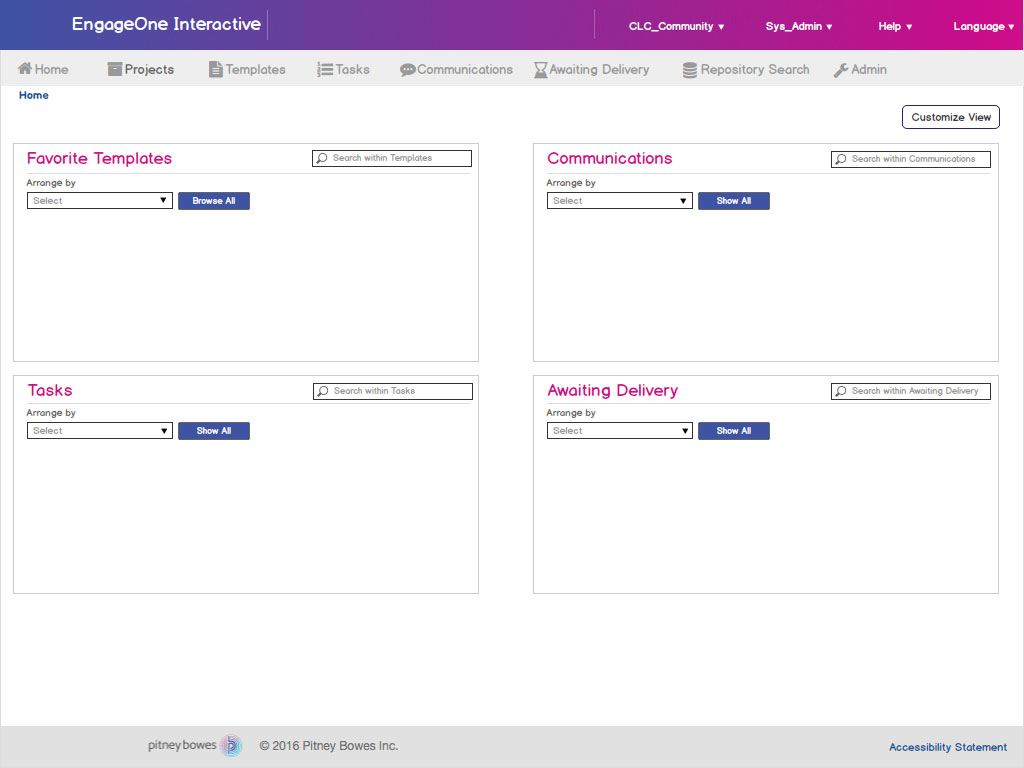Click the Awaiting Delivery hourglass icon
The width and height of the screenshot is (1024, 768).
[x=540, y=70]
